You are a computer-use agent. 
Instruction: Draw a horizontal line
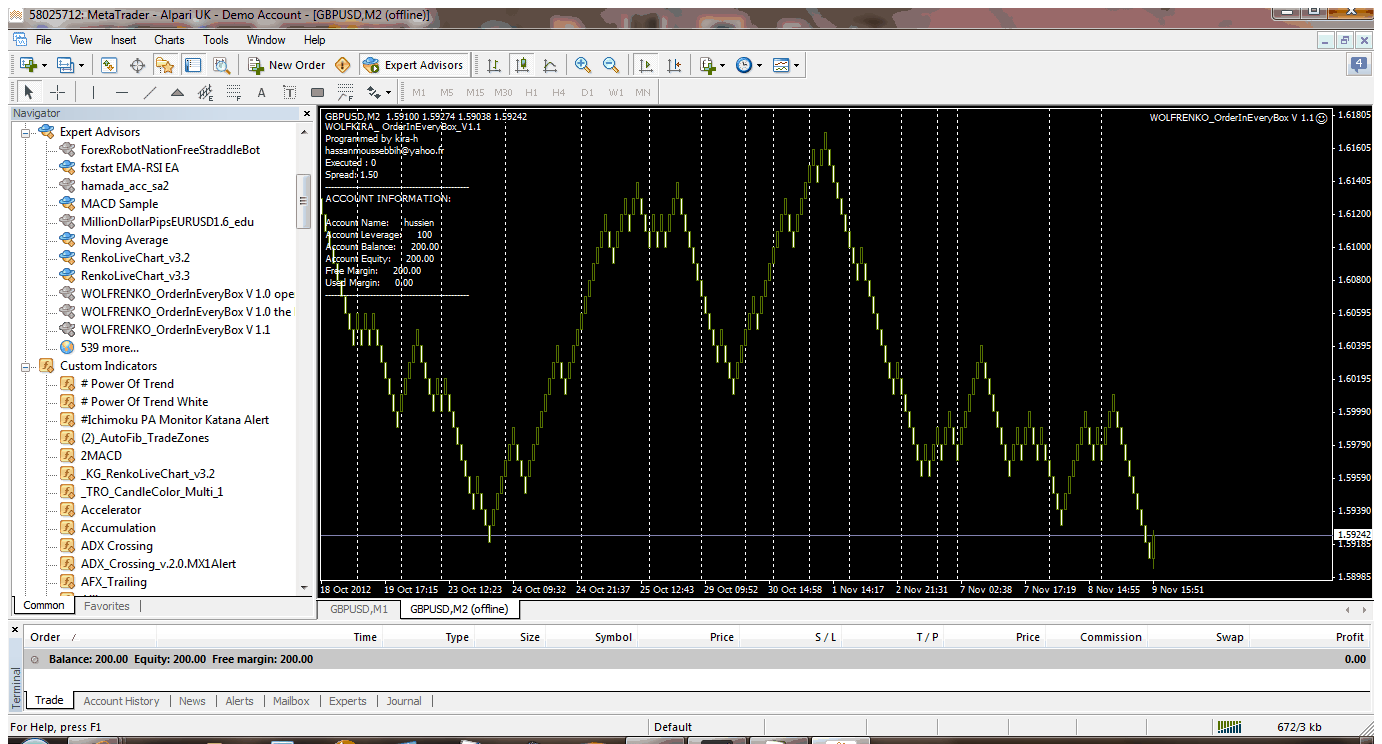tap(122, 93)
